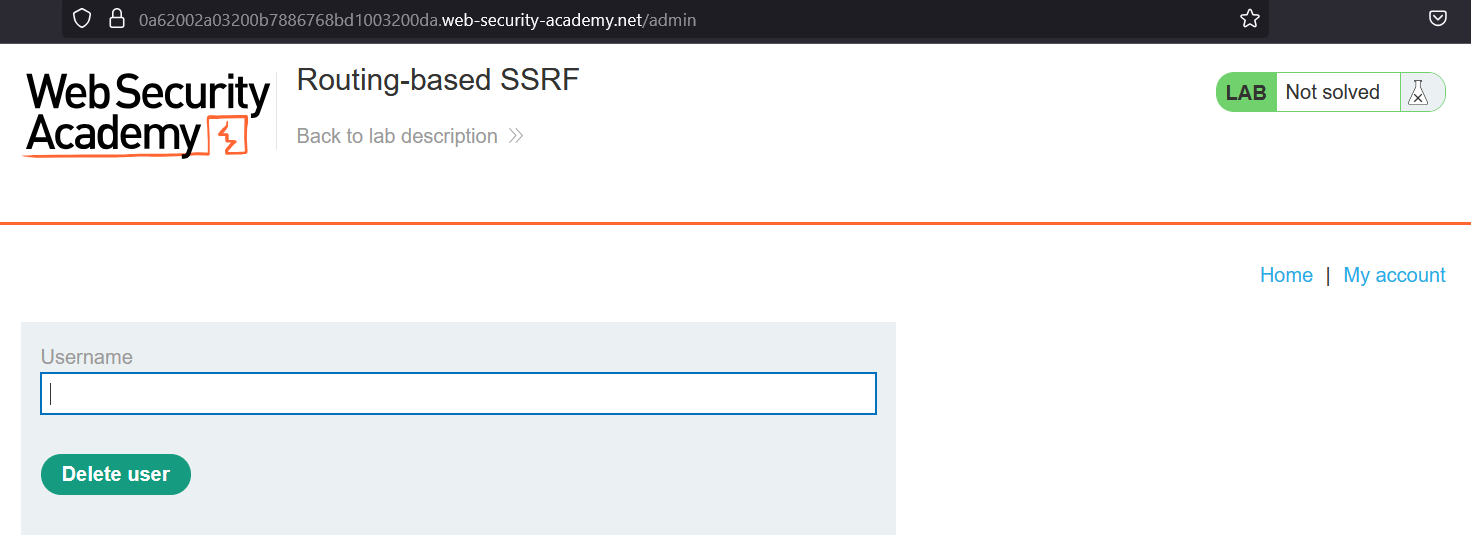Image resolution: width=1471 pixels, height=539 pixels.
Task: Click the Username field label
Action: tap(86, 357)
